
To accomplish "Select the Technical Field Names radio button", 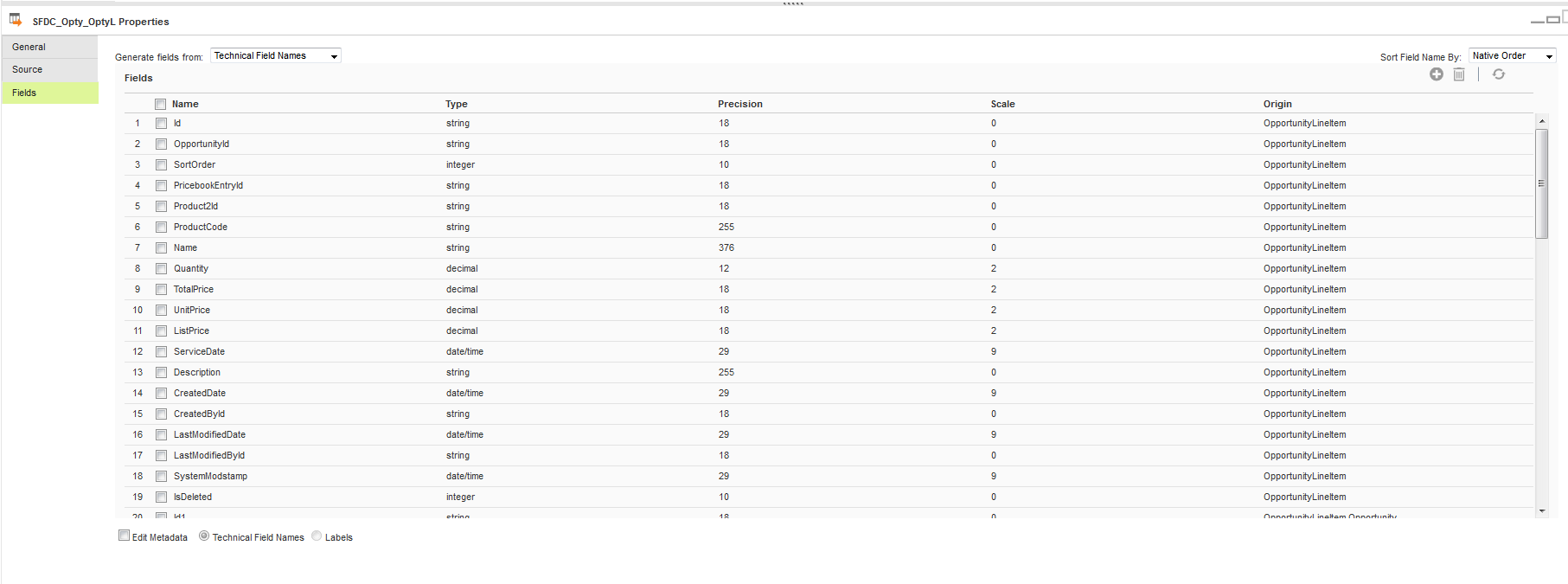I will pos(204,536).
